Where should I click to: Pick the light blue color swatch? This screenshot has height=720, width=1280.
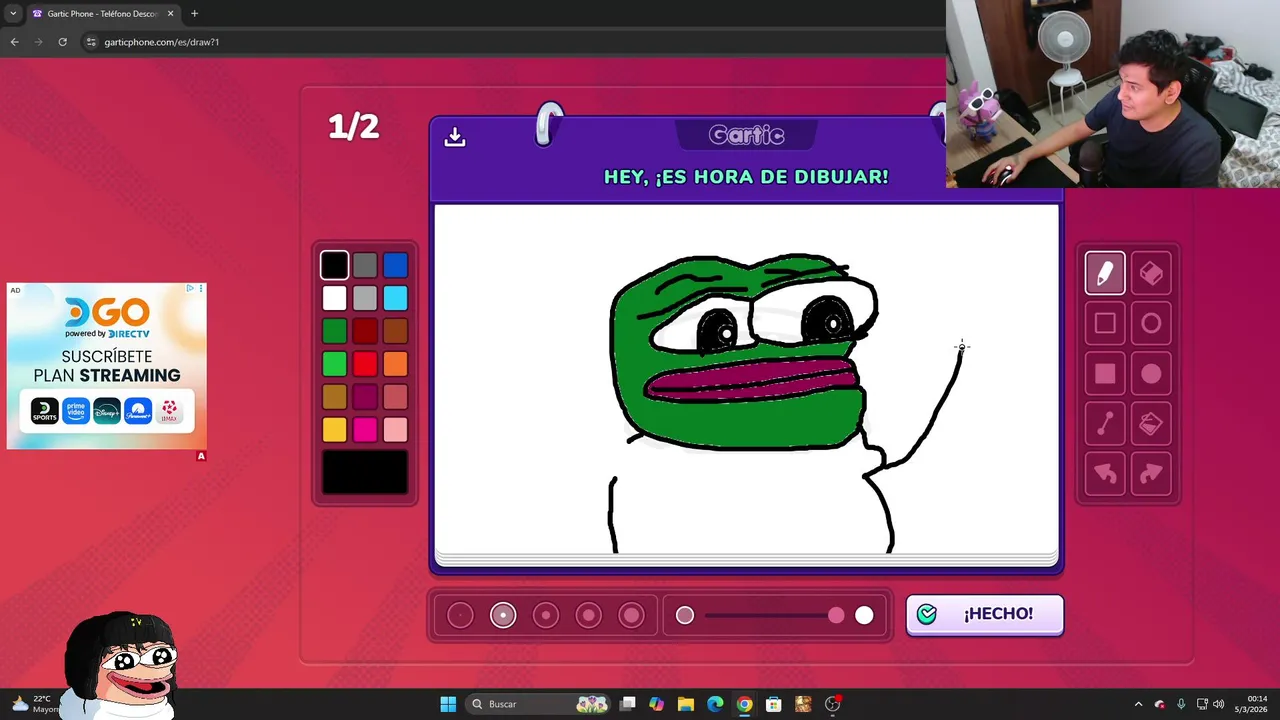click(395, 298)
